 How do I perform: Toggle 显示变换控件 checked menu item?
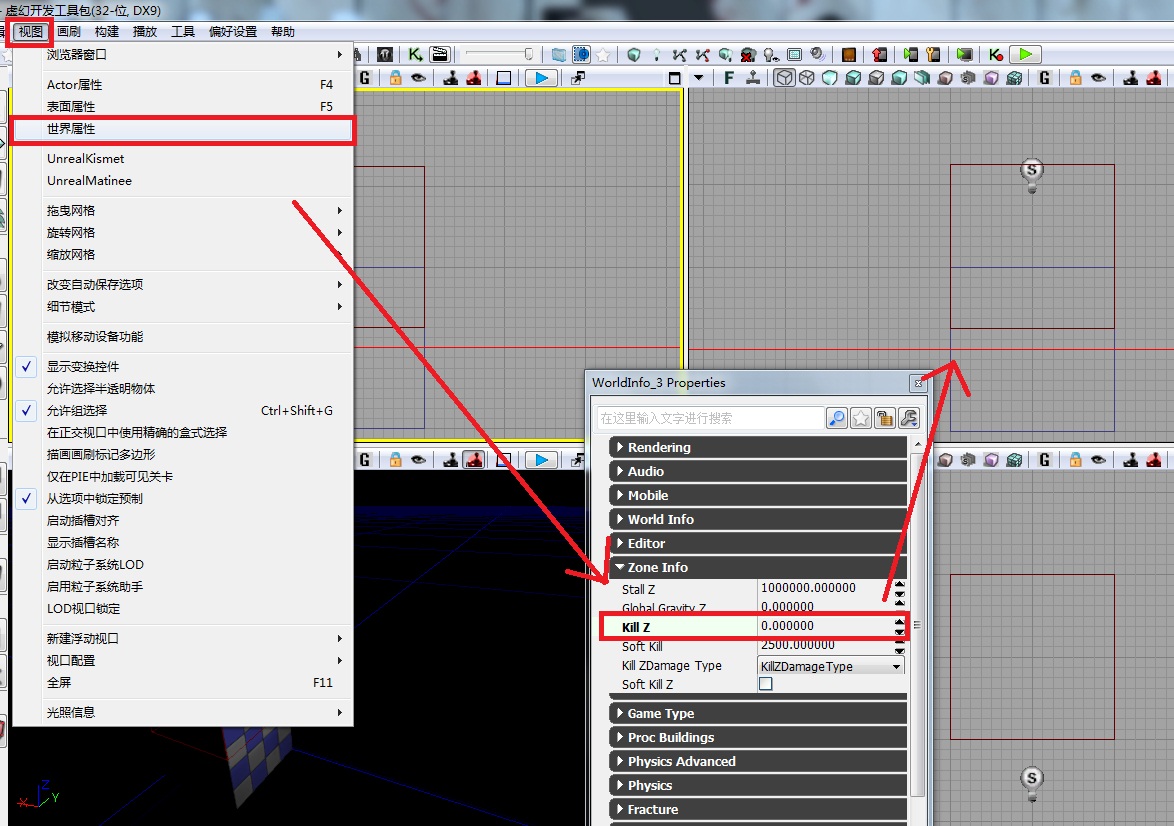(x=83, y=367)
